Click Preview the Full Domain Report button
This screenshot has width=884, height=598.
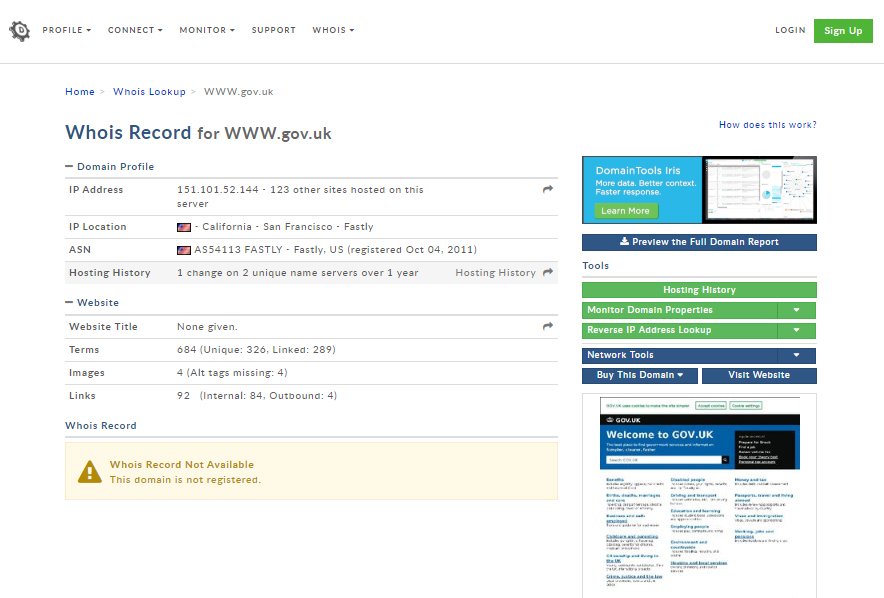(x=699, y=242)
